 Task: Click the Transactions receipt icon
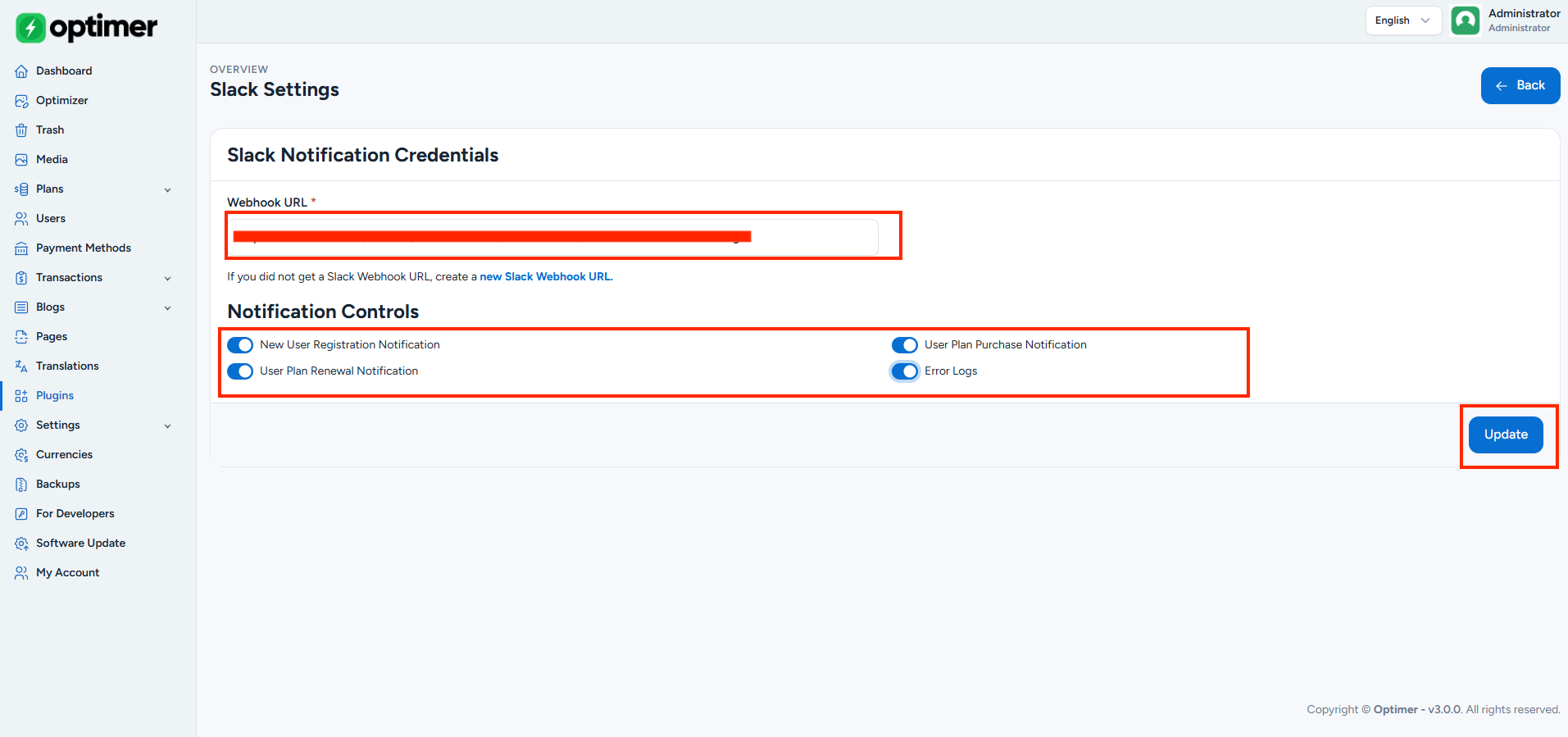(x=21, y=278)
